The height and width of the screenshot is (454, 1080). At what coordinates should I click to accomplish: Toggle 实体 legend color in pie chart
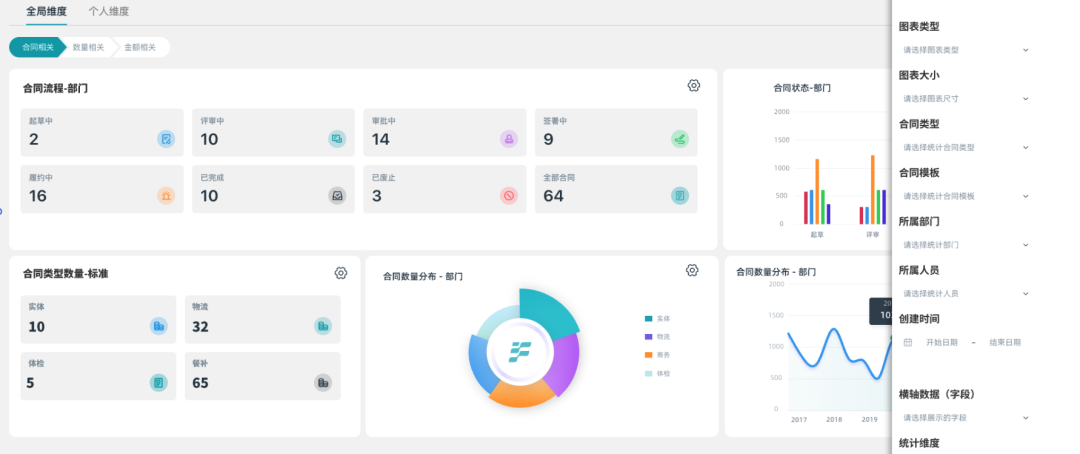pos(648,318)
